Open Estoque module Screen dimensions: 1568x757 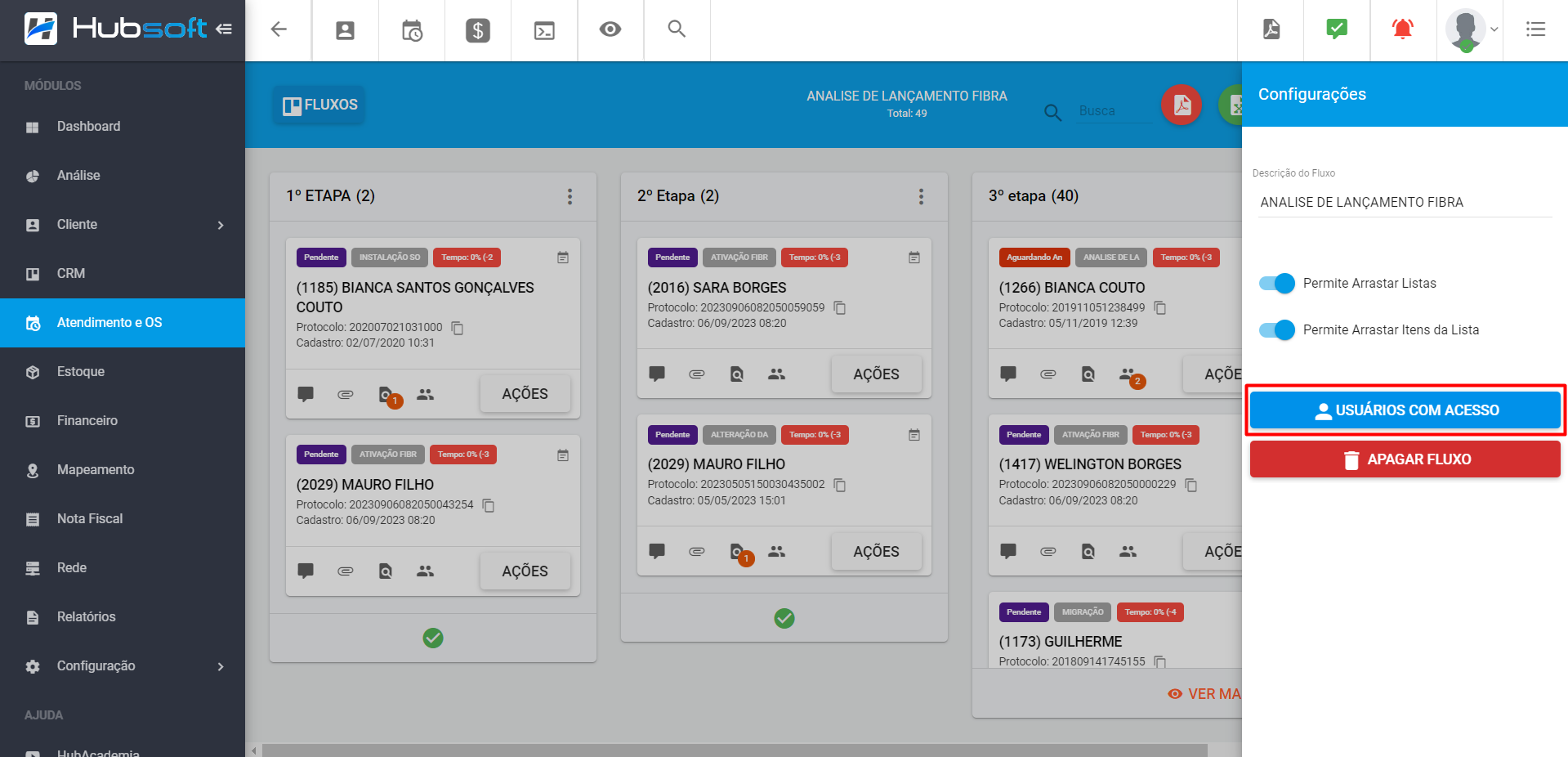[123, 372]
